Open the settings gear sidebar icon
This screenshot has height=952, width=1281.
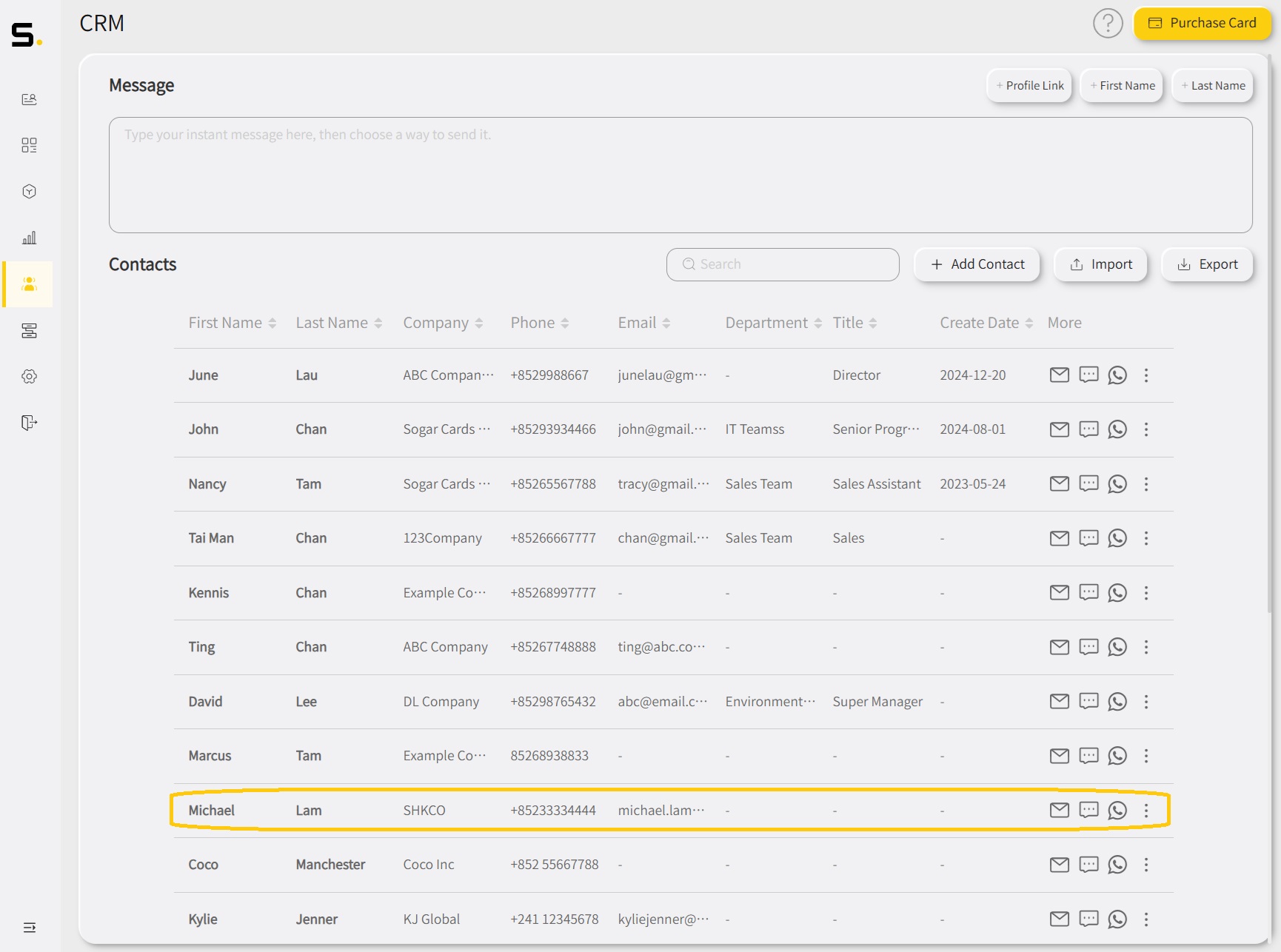tap(29, 377)
